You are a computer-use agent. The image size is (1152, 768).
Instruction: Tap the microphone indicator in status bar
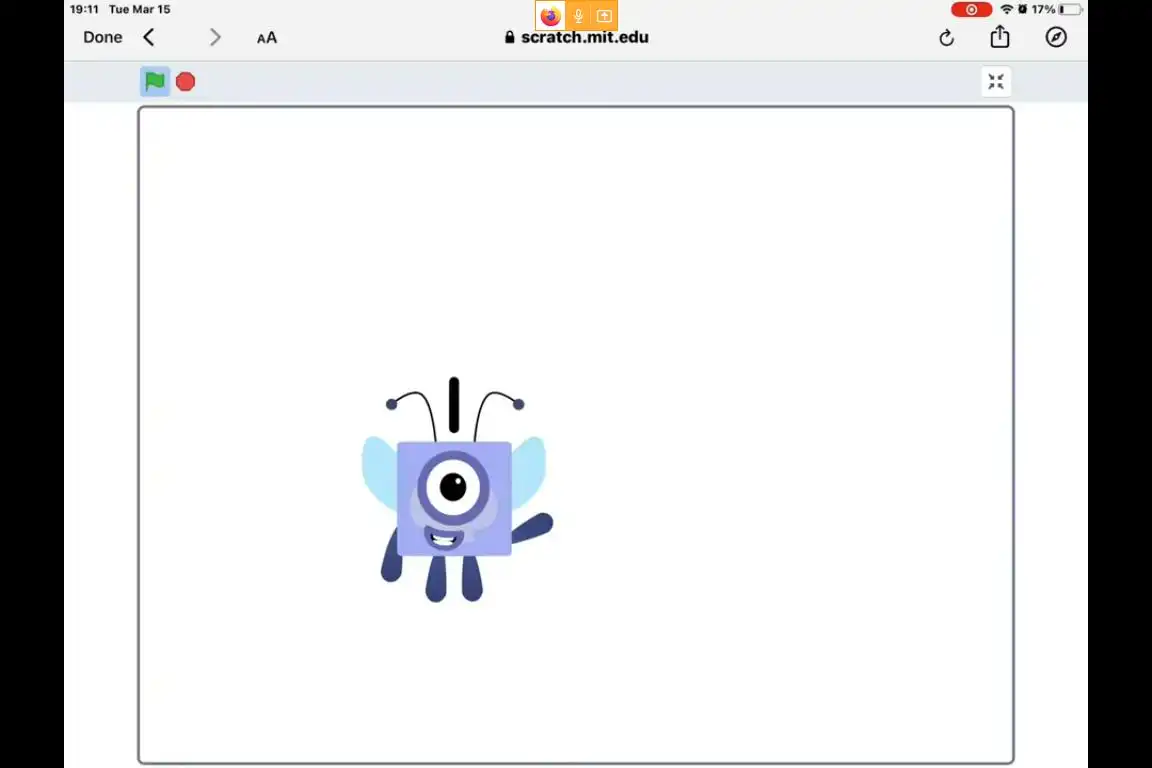pos(578,15)
